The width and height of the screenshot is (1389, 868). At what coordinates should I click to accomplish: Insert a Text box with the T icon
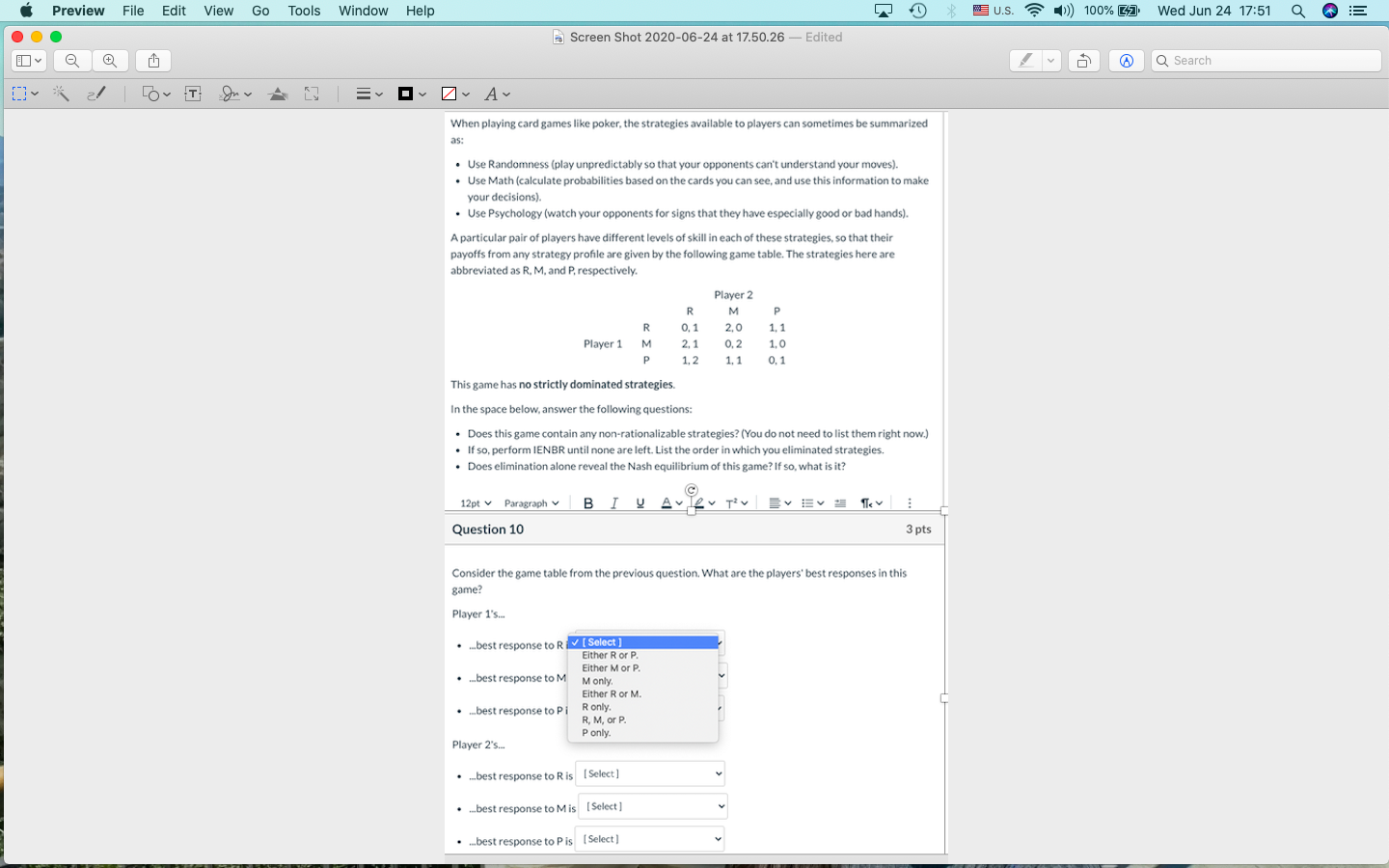click(193, 94)
